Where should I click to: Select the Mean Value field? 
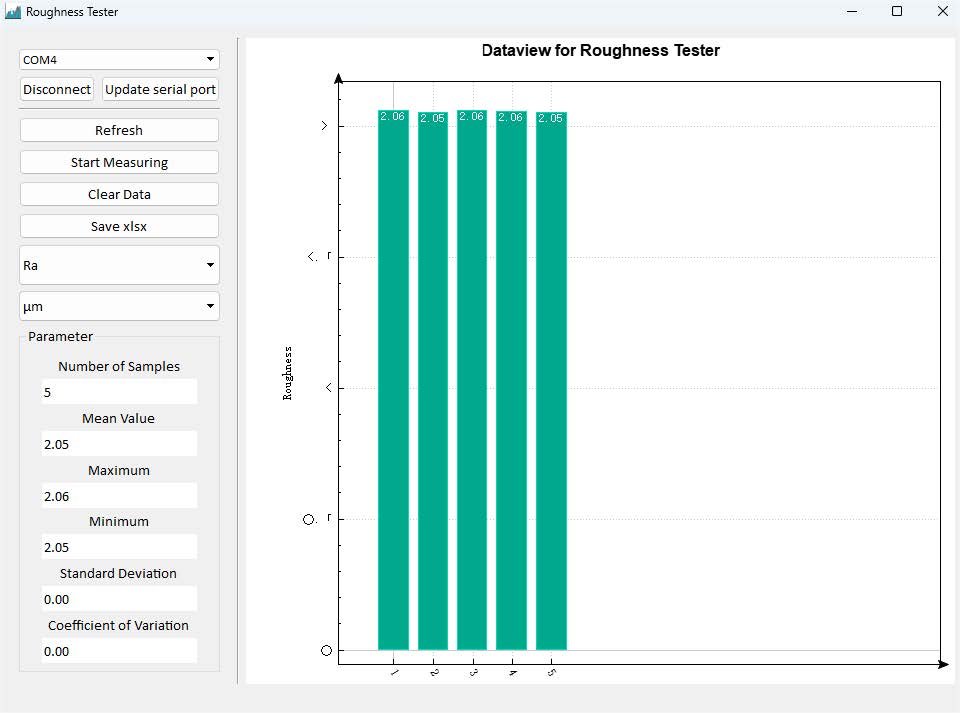(x=119, y=444)
